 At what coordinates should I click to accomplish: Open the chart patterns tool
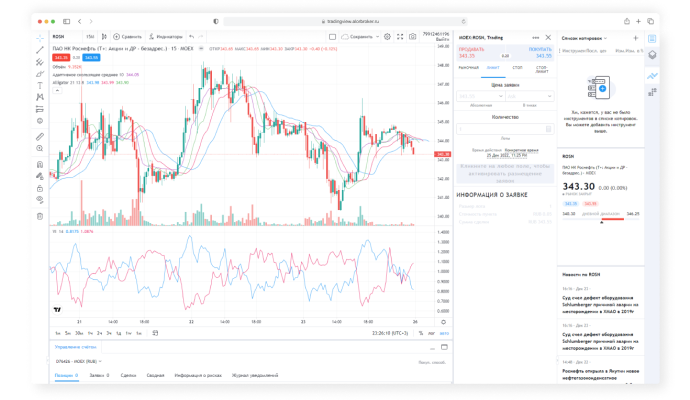[x=40, y=97]
